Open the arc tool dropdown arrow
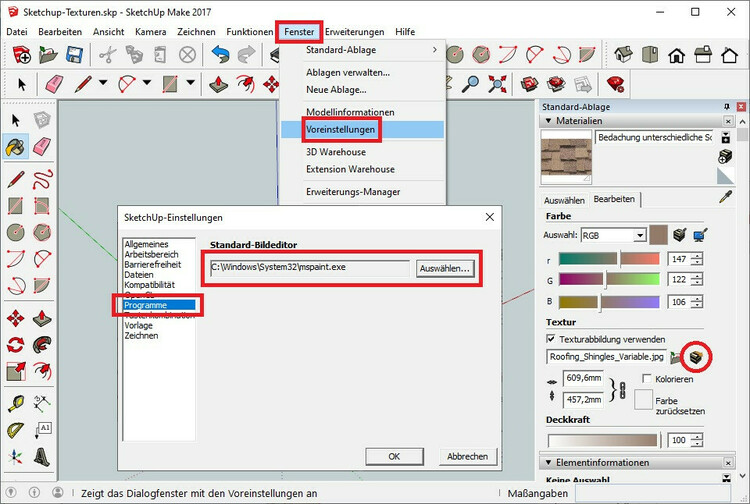 coord(147,83)
